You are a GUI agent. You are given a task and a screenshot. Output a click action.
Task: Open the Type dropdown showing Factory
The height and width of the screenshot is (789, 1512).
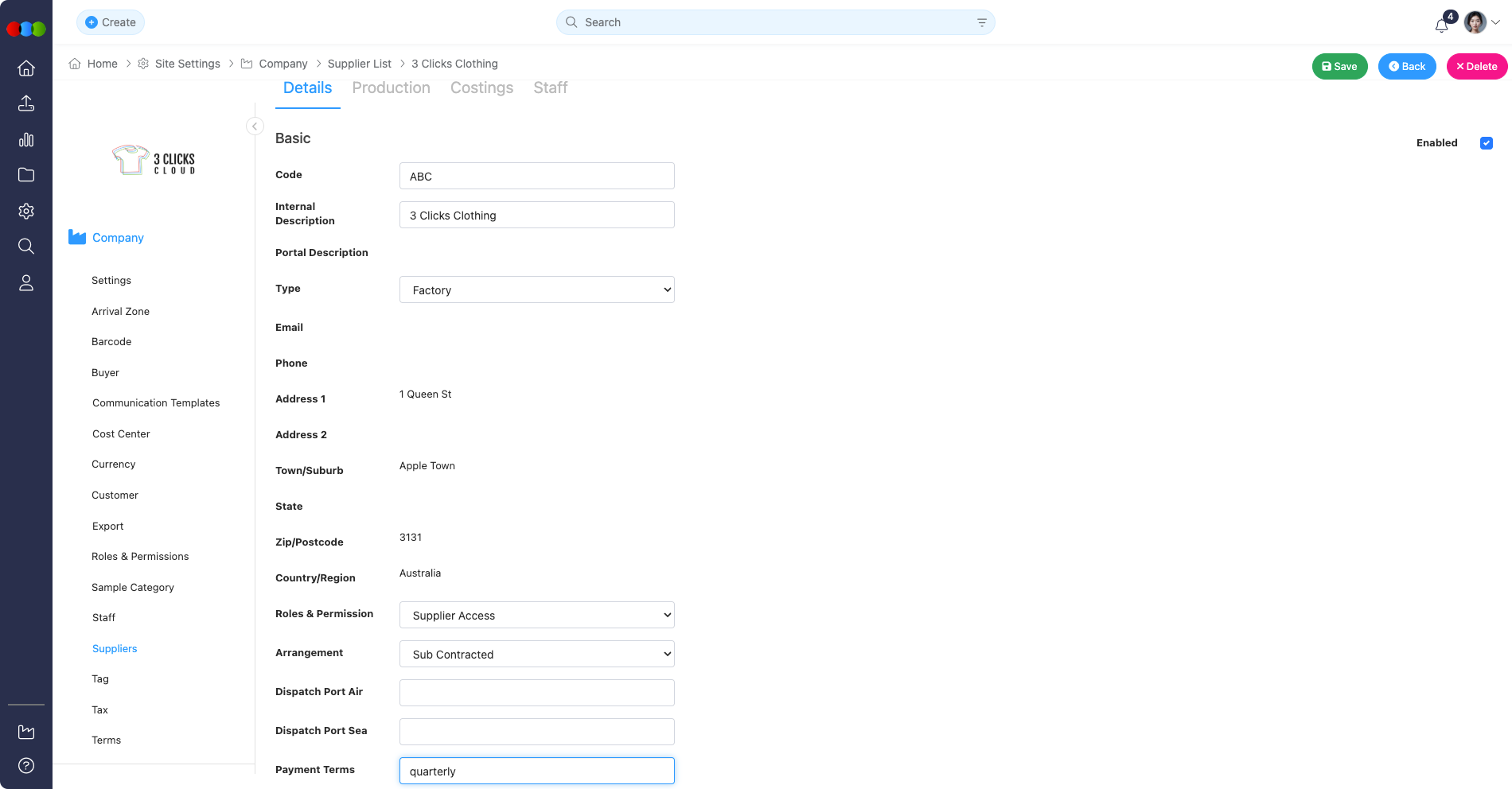click(536, 290)
